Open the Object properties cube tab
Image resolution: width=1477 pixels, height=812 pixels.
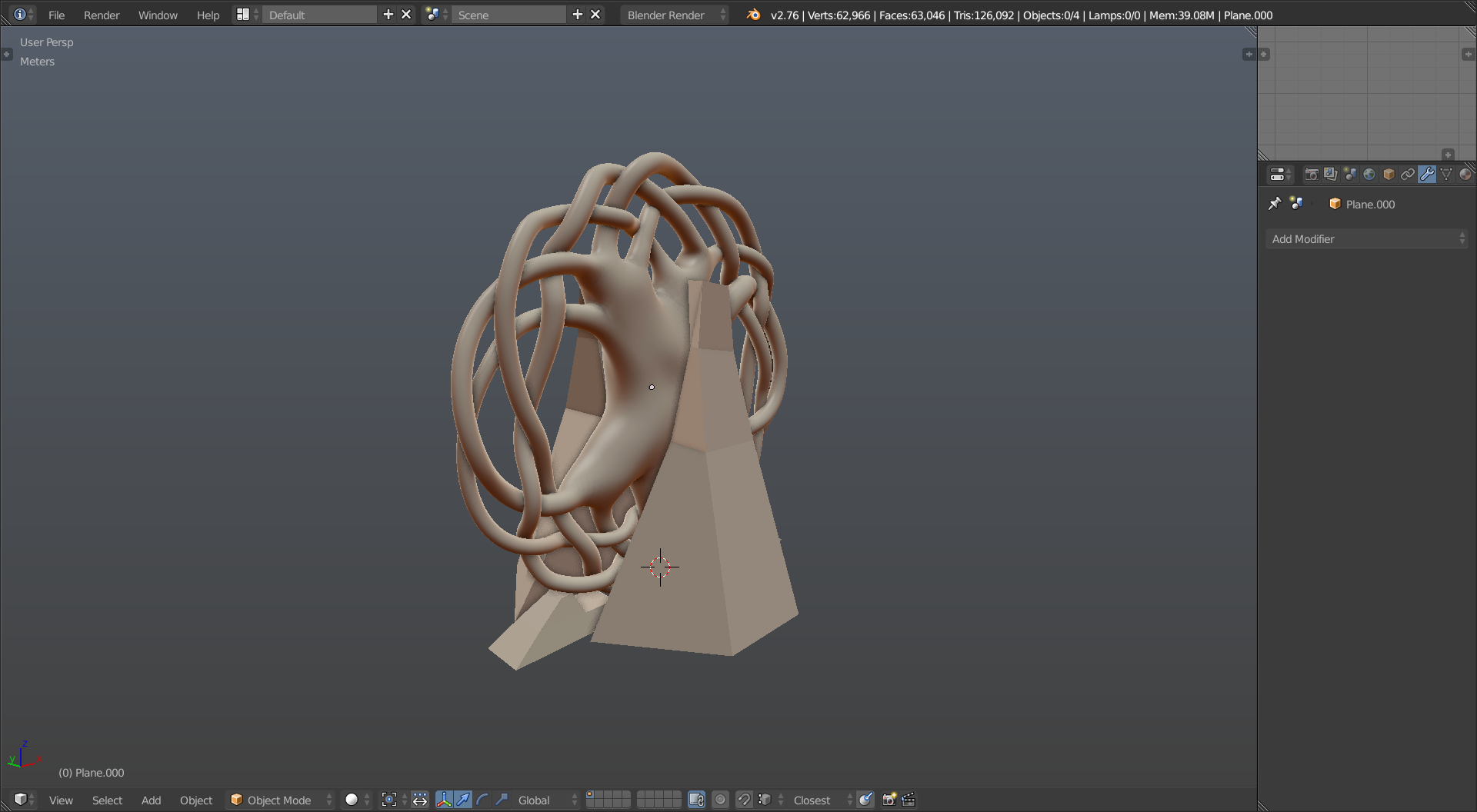[1389, 175]
